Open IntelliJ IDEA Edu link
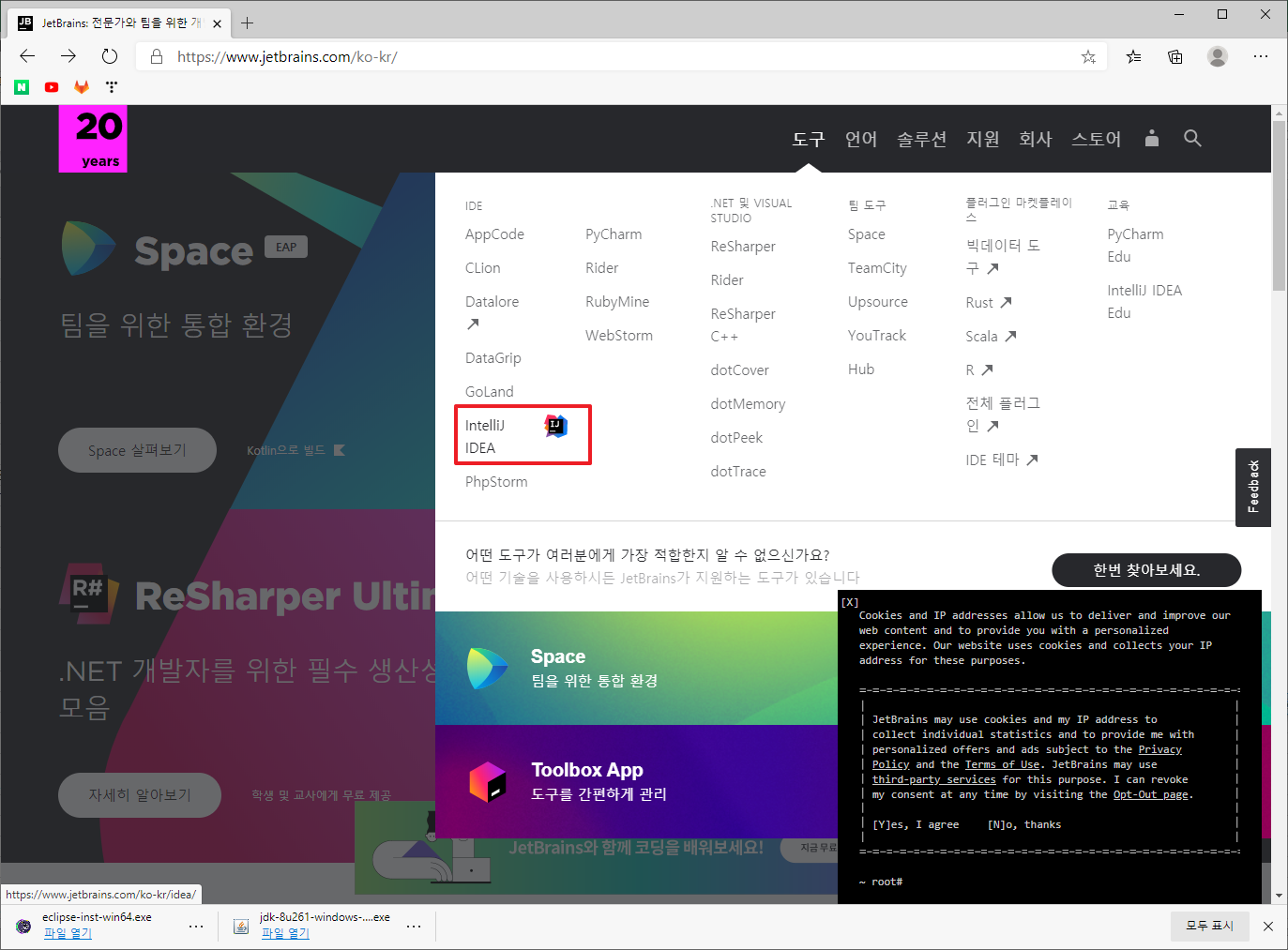The image size is (1288, 950). (1144, 302)
